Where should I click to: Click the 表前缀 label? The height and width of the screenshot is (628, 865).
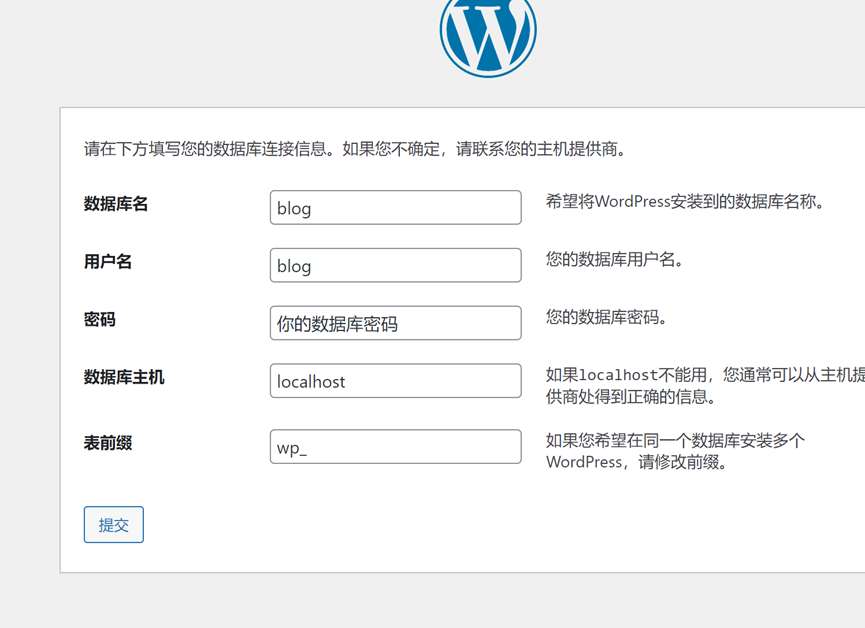point(108,443)
